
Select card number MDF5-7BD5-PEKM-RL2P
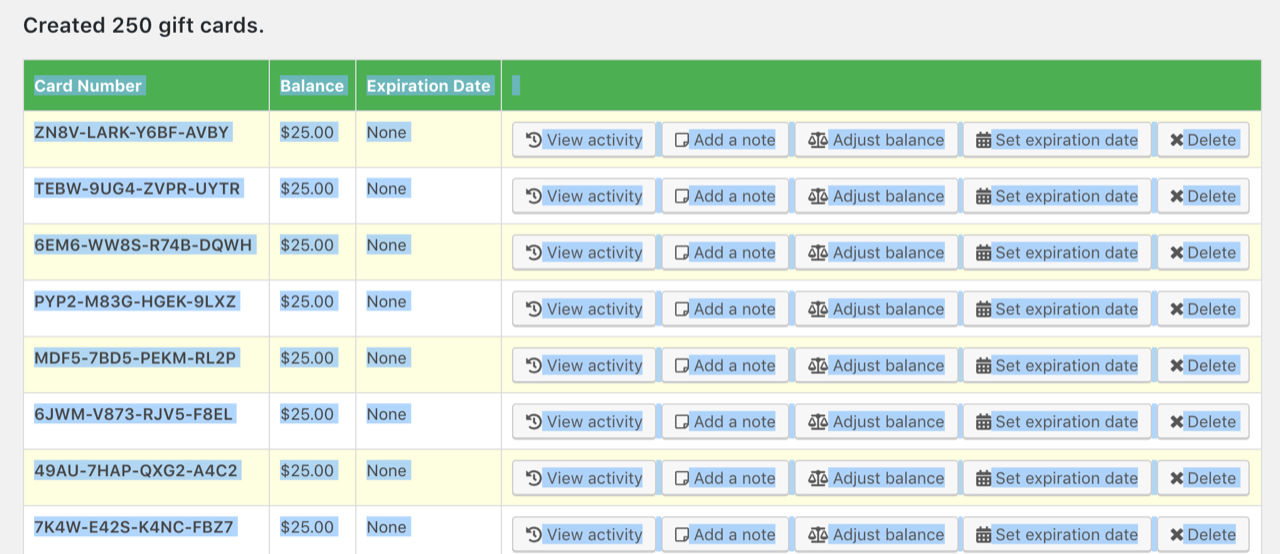point(136,358)
